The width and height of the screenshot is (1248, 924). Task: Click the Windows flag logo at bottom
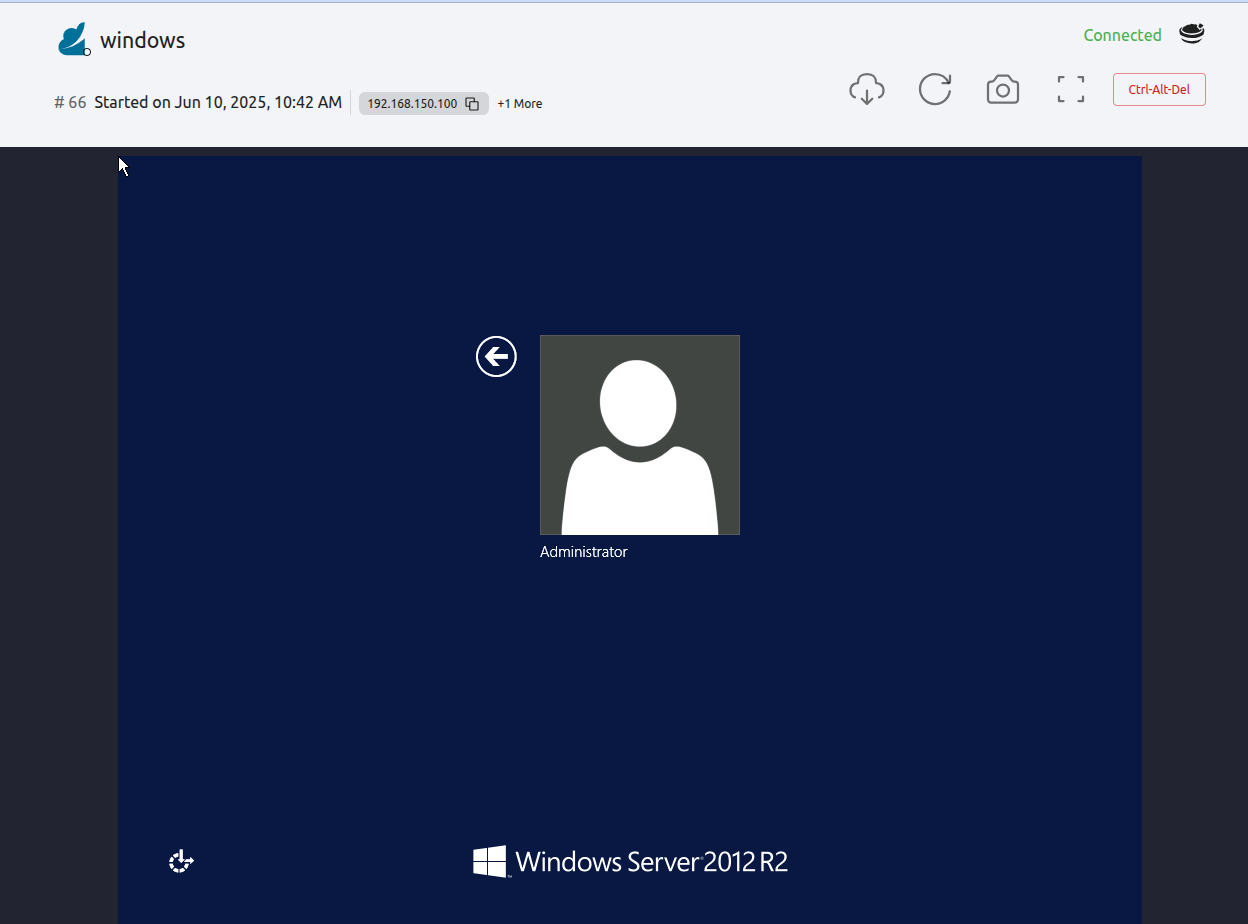pyautogui.click(x=489, y=860)
